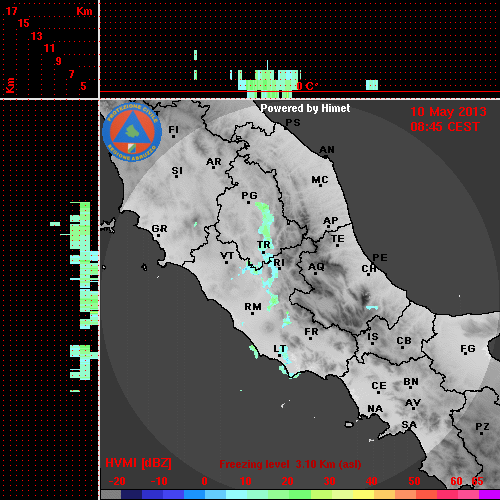The height and width of the screenshot is (500, 500).
Task: Click the Protezione Civile Regione Abruzzo logo
Action: tap(132, 133)
